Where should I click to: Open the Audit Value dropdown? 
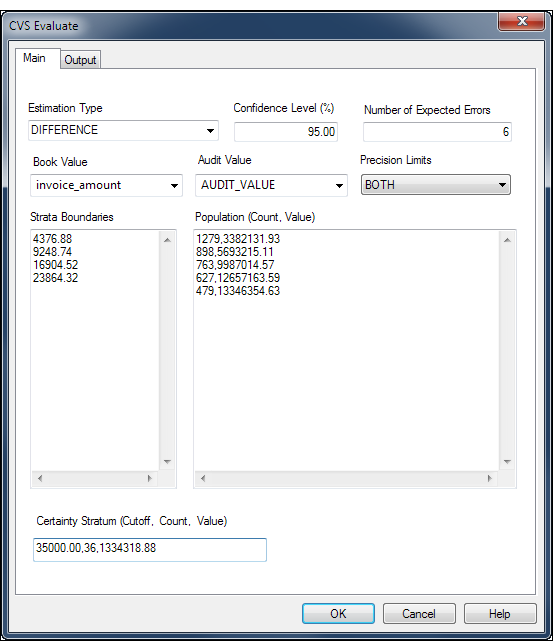pos(271,185)
